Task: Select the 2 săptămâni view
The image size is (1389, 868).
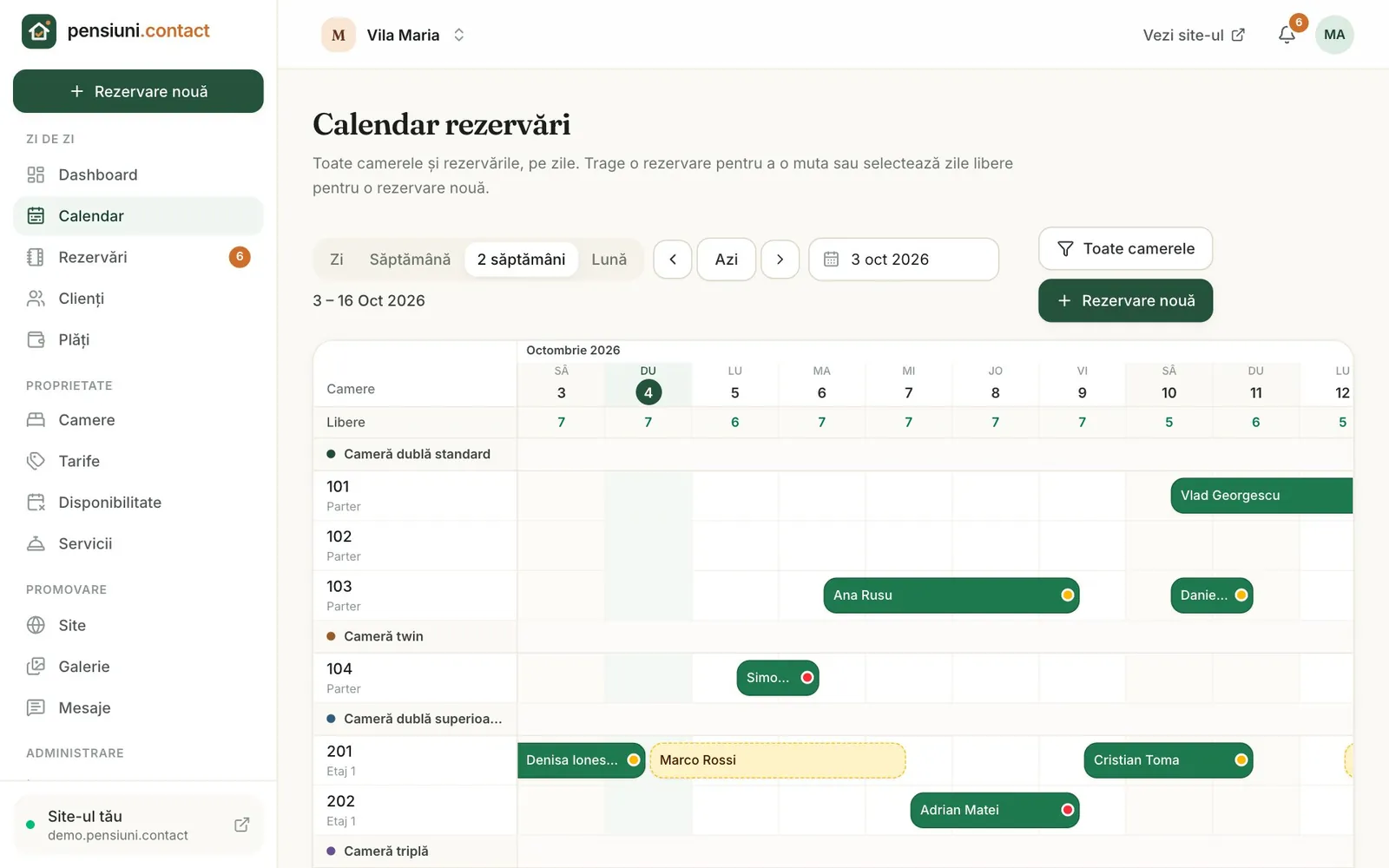Action: (521, 260)
